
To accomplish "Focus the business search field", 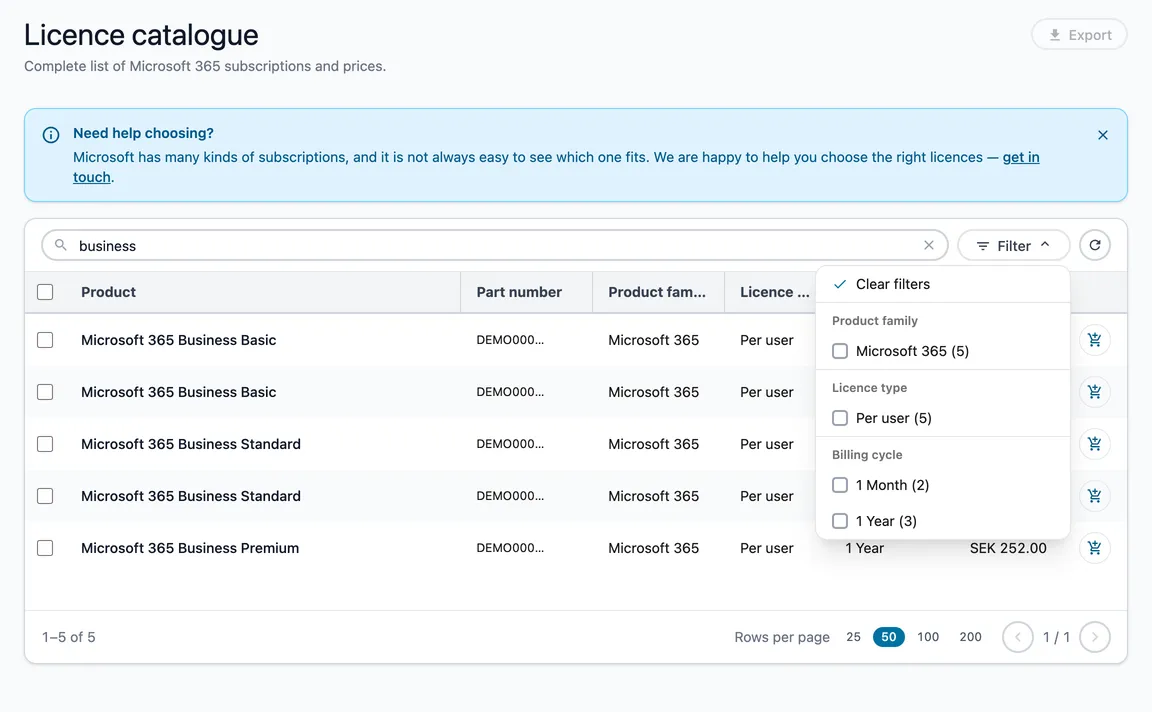I will pos(494,245).
